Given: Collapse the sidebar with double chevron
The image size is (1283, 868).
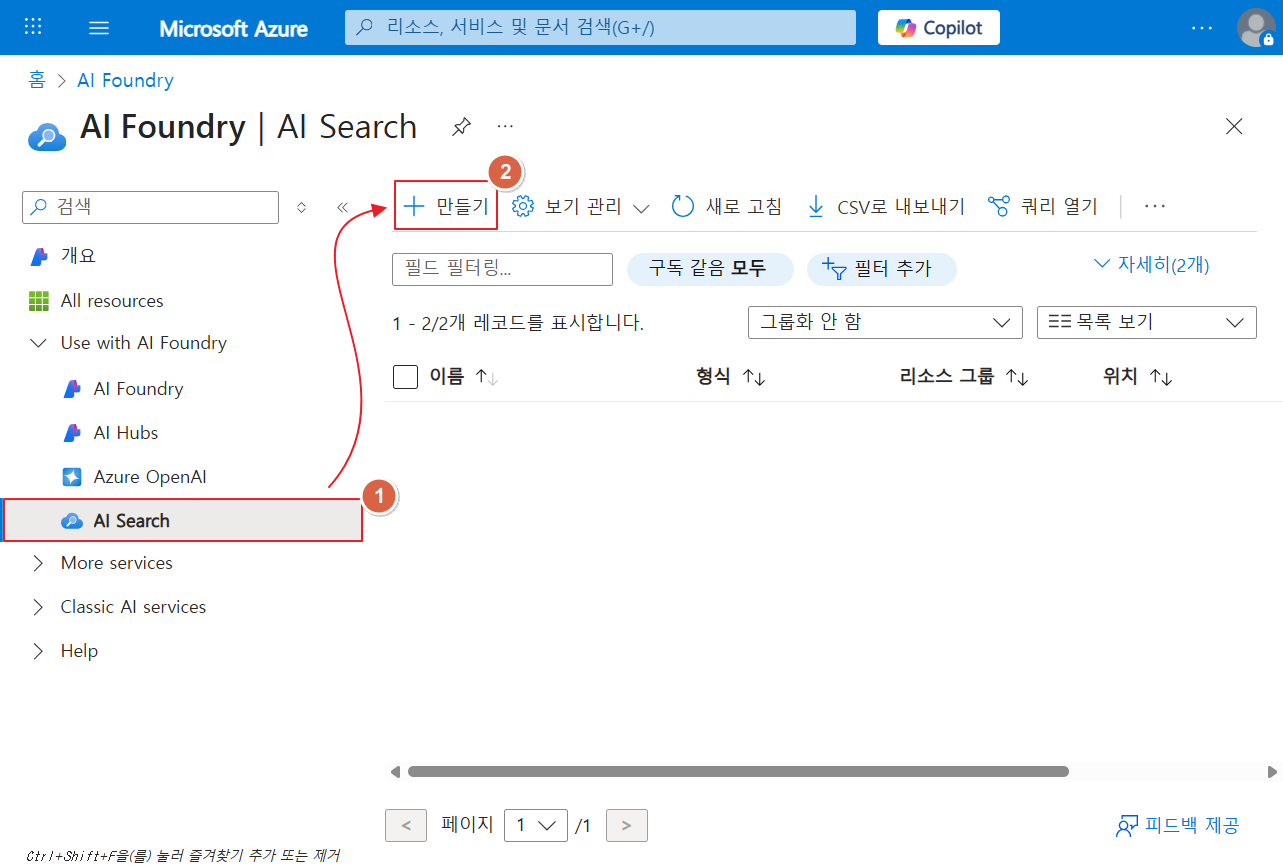Looking at the screenshot, I should [342, 207].
